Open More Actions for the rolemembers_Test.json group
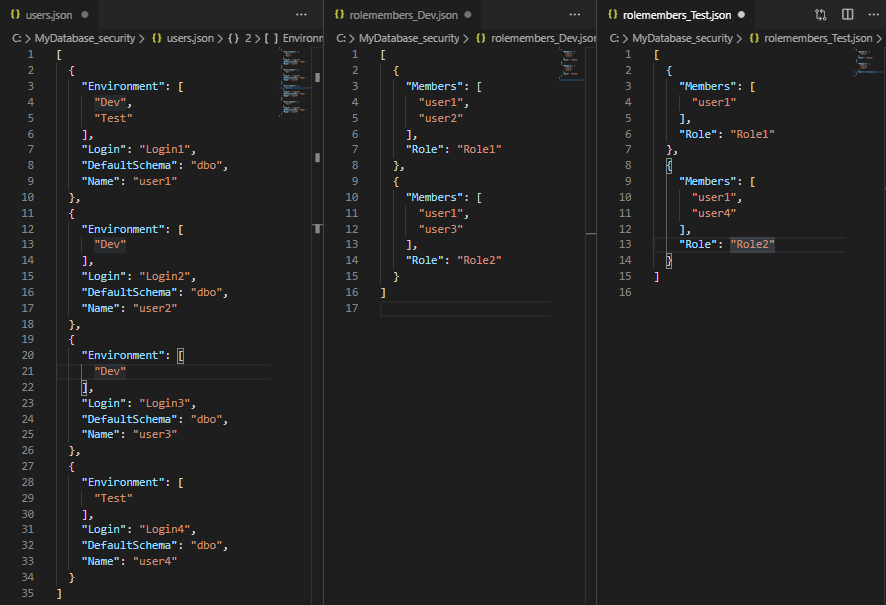Screen dimensions: 886x605 coord(874,15)
